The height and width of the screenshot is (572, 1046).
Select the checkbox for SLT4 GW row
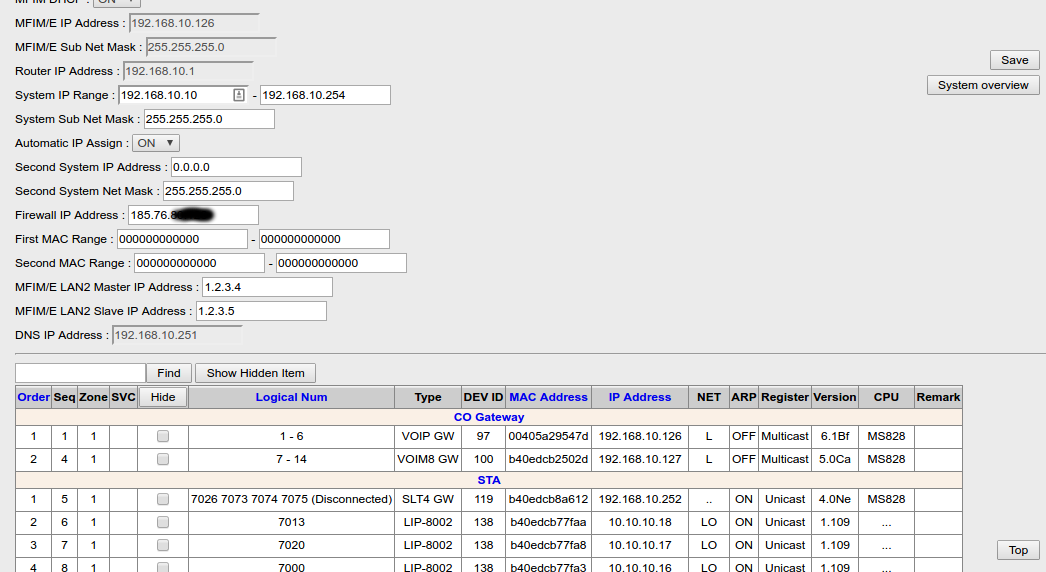pyautogui.click(x=163, y=499)
